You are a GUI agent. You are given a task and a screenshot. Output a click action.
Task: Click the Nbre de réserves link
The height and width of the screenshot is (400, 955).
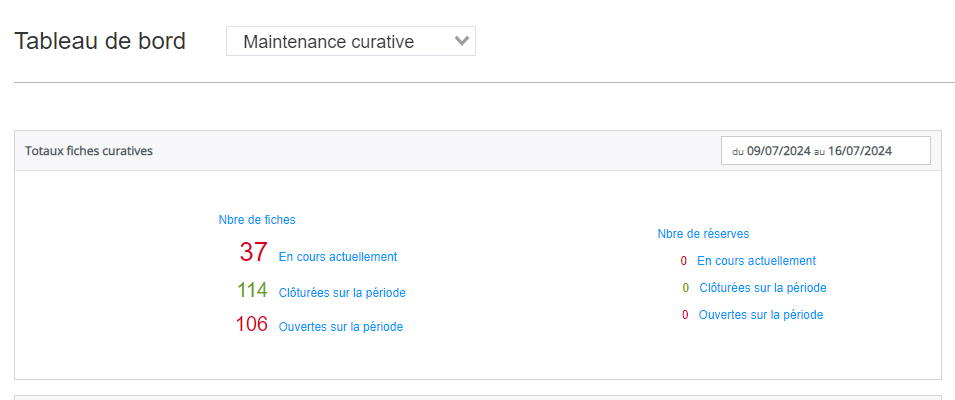(703, 233)
